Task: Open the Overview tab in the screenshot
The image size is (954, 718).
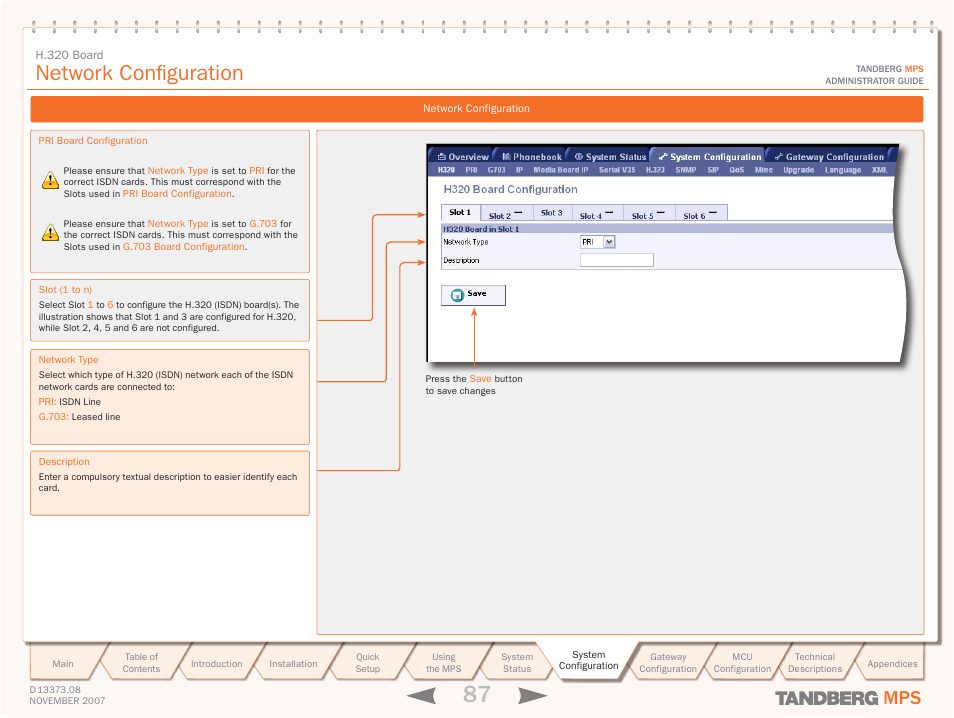Action: [x=462, y=157]
